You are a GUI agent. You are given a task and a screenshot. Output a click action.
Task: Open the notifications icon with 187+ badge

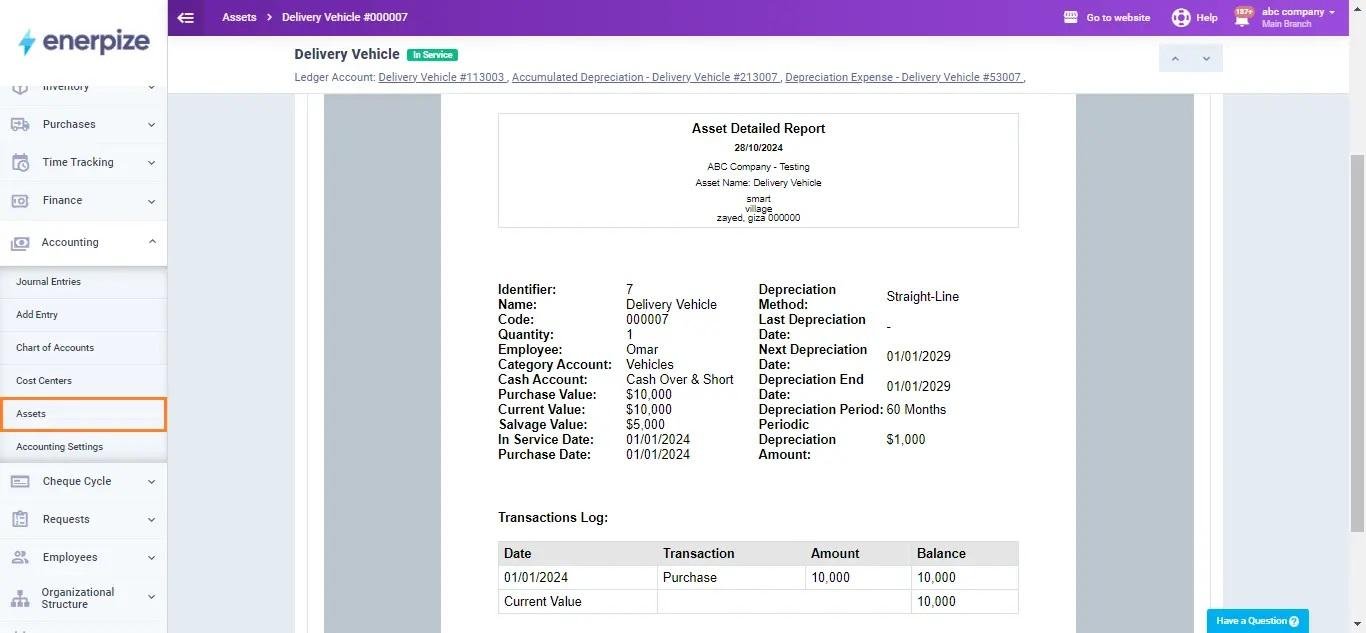[1243, 17]
